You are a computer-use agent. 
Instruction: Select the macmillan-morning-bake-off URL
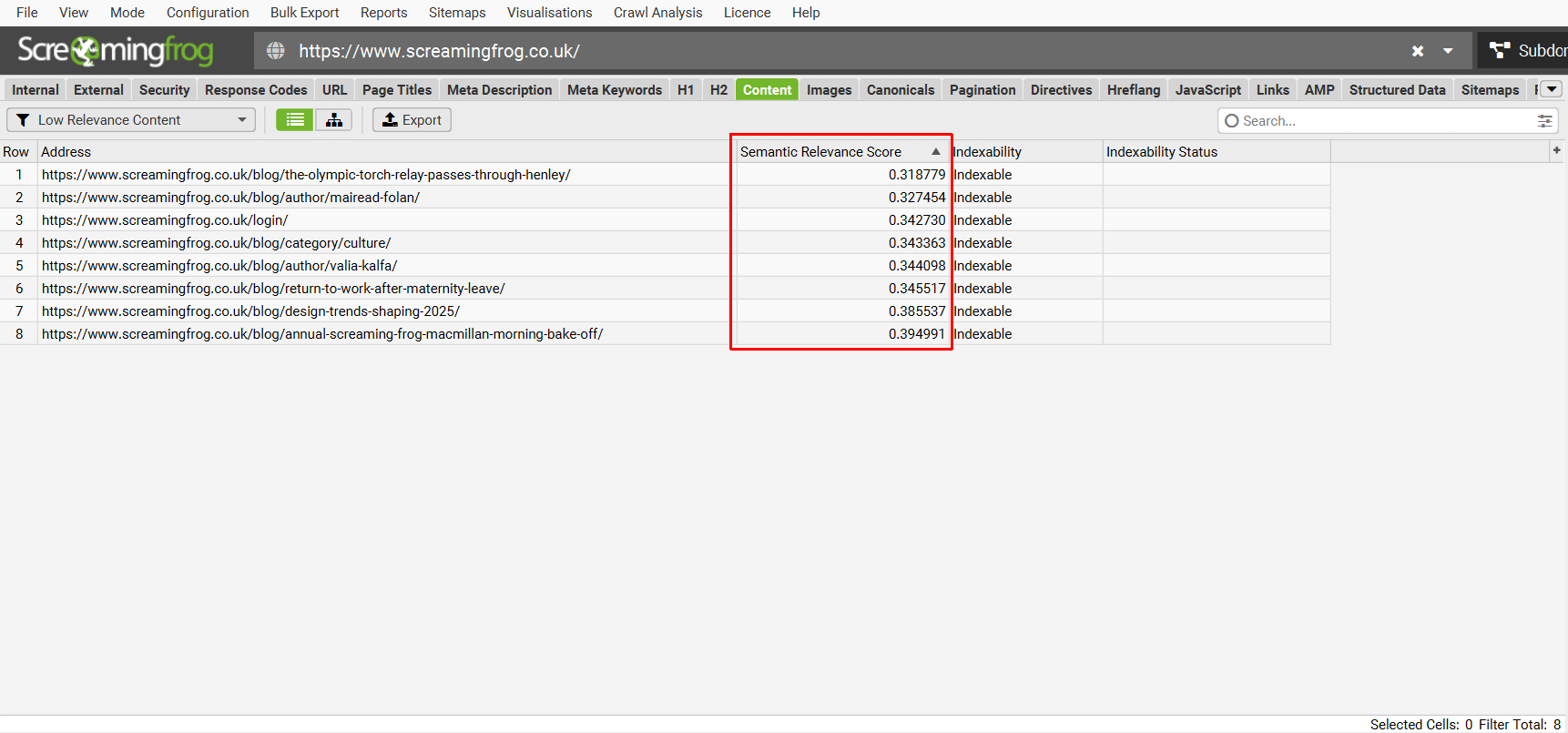(322, 333)
